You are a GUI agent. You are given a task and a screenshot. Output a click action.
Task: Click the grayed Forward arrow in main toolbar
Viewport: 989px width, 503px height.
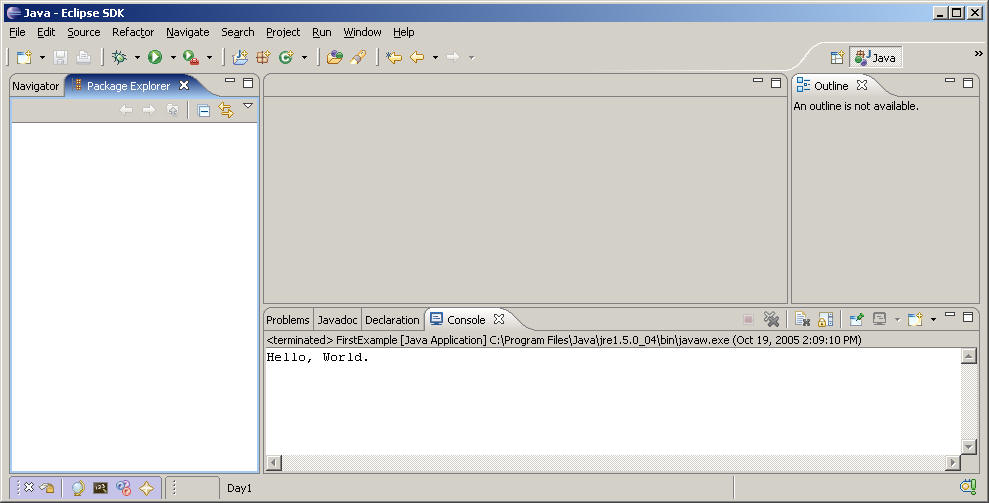(453, 57)
